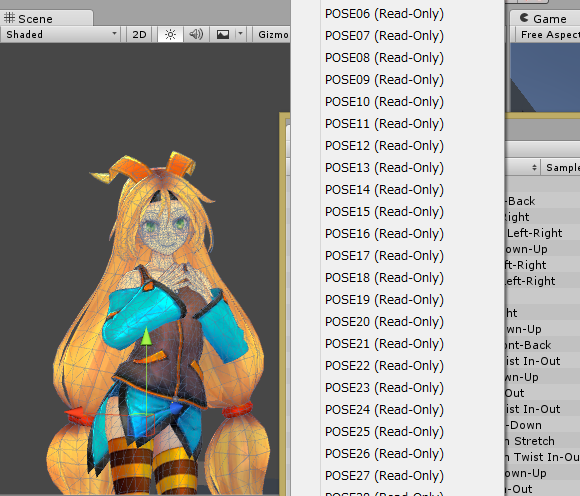Toggle scene audio speaker icon
Viewport: 580px width, 496px height.
(x=196, y=35)
